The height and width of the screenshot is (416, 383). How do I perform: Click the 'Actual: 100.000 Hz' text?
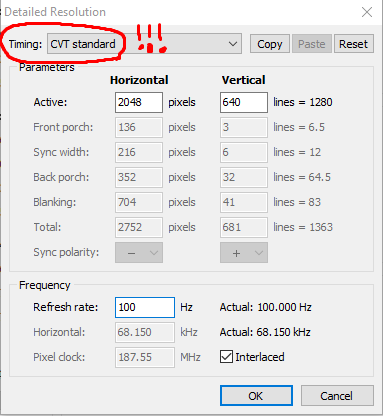click(x=266, y=307)
